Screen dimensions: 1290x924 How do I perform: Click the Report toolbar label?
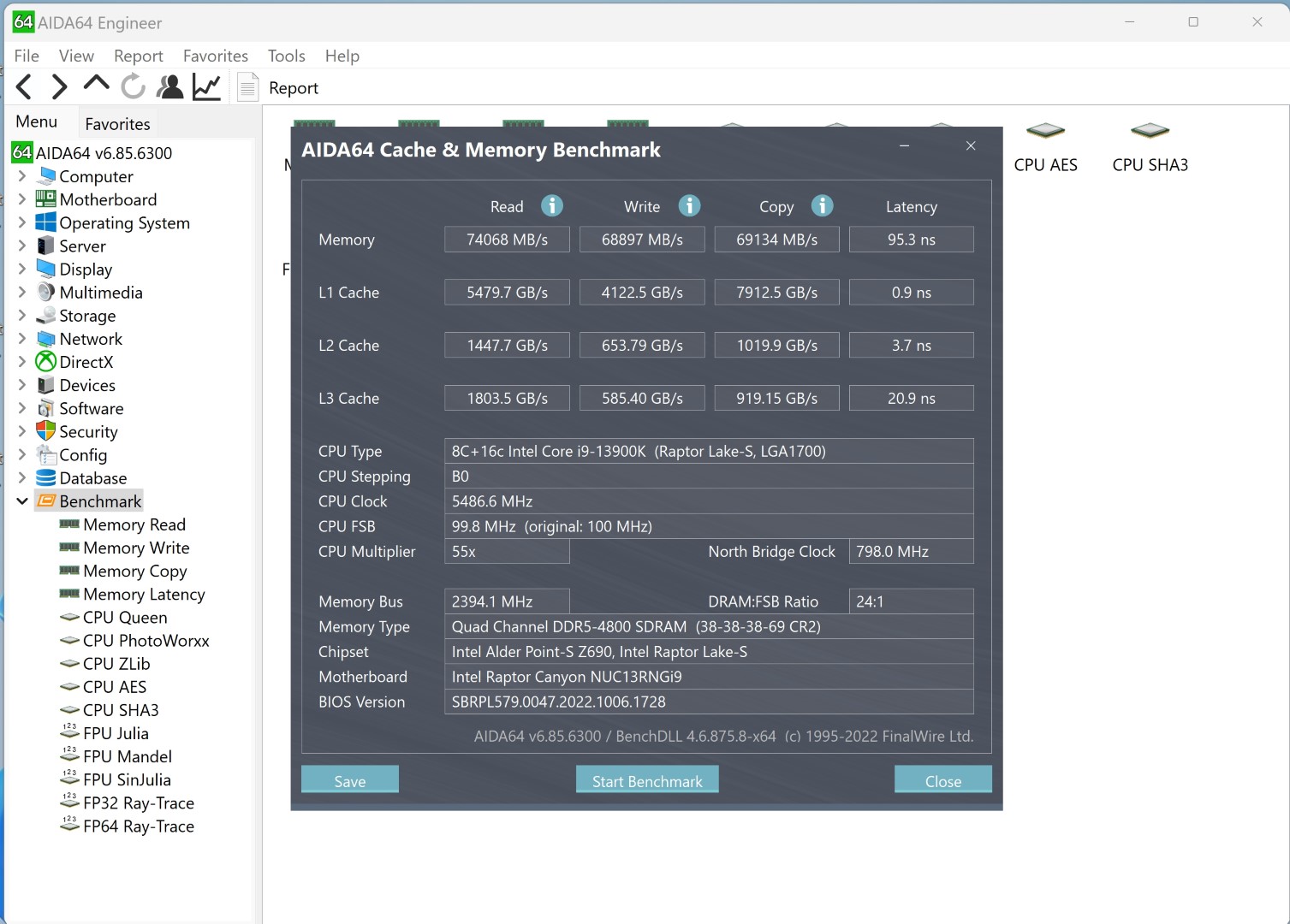pyautogui.click(x=294, y=88)
